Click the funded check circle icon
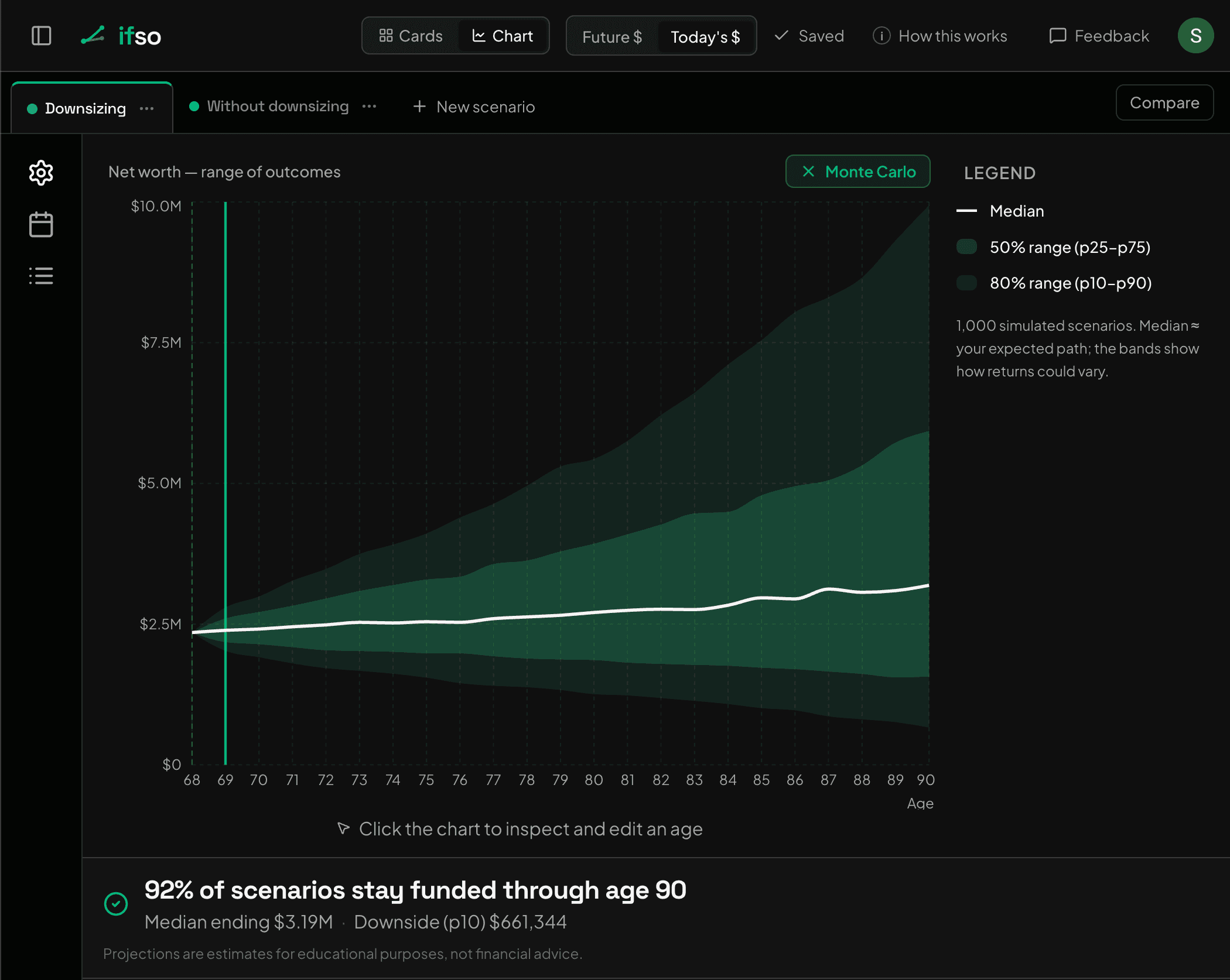This screenshot has height=980, width=1230. [x=116, y=904]
